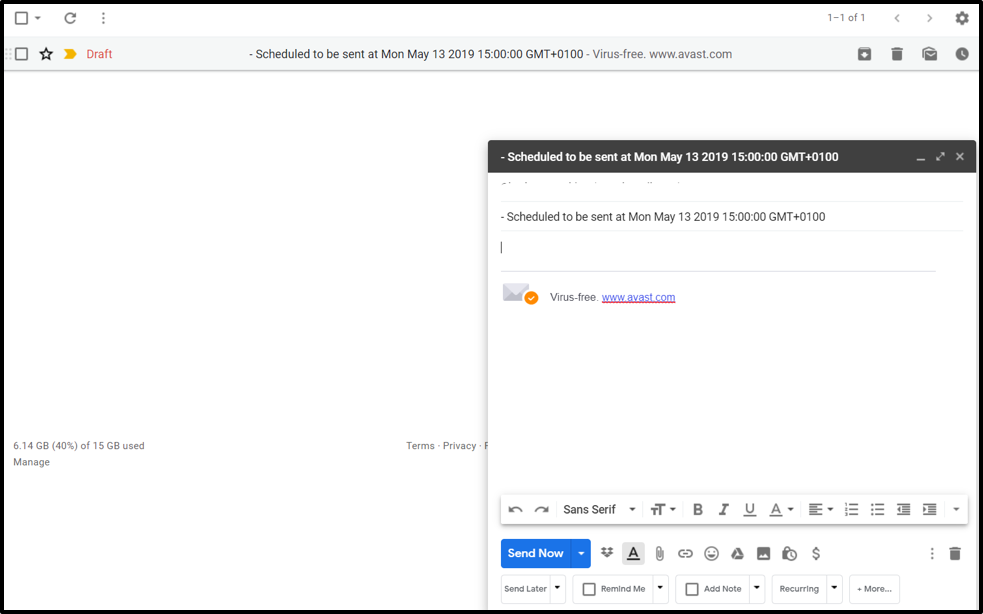Toggle bold formatting
The height and width of the screenshot is (614, 983).
click(x=698, y=509)
